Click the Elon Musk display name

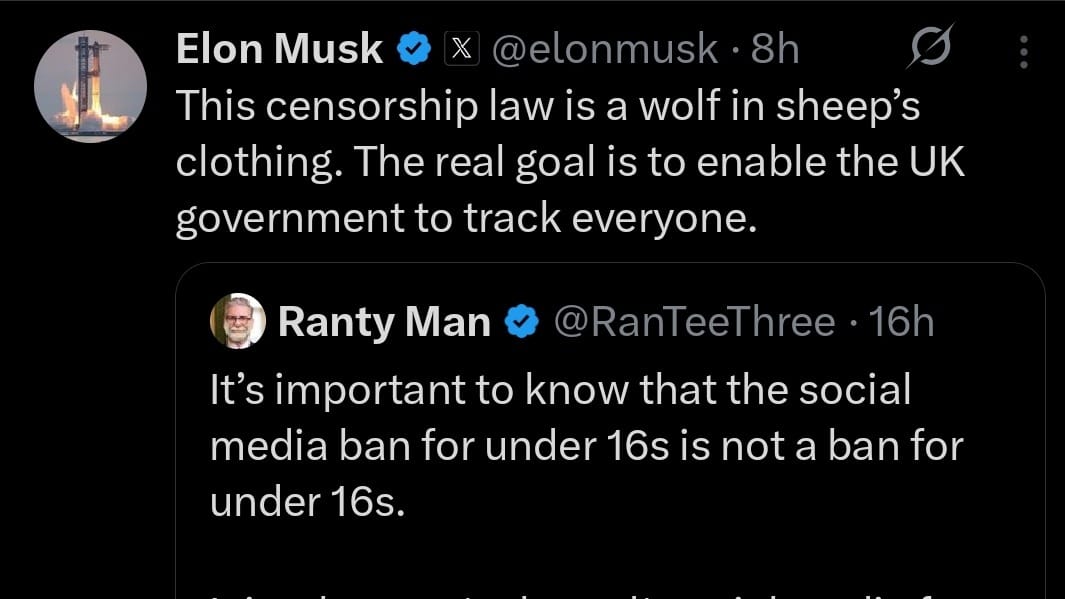pos(279,49)
